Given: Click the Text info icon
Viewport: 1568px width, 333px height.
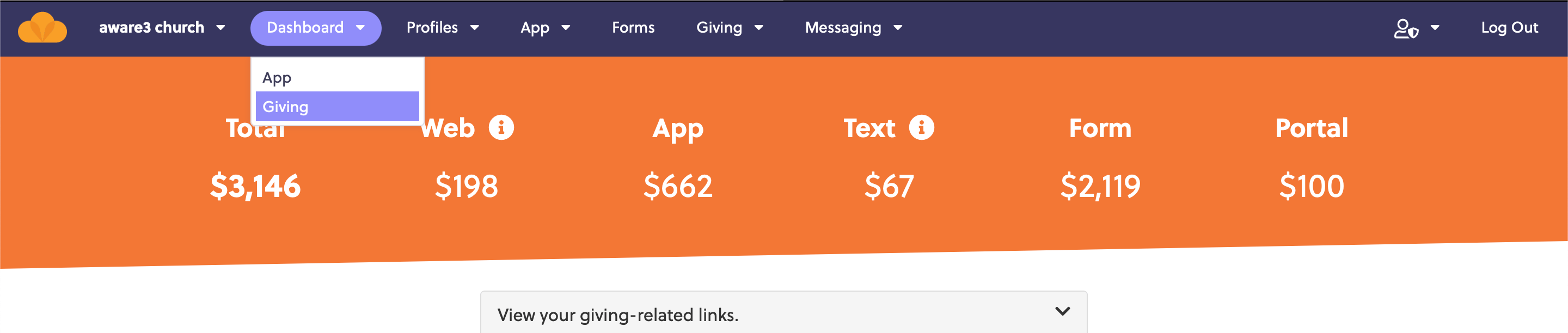Looking at the screenshot, I should (x=923, y=128).
